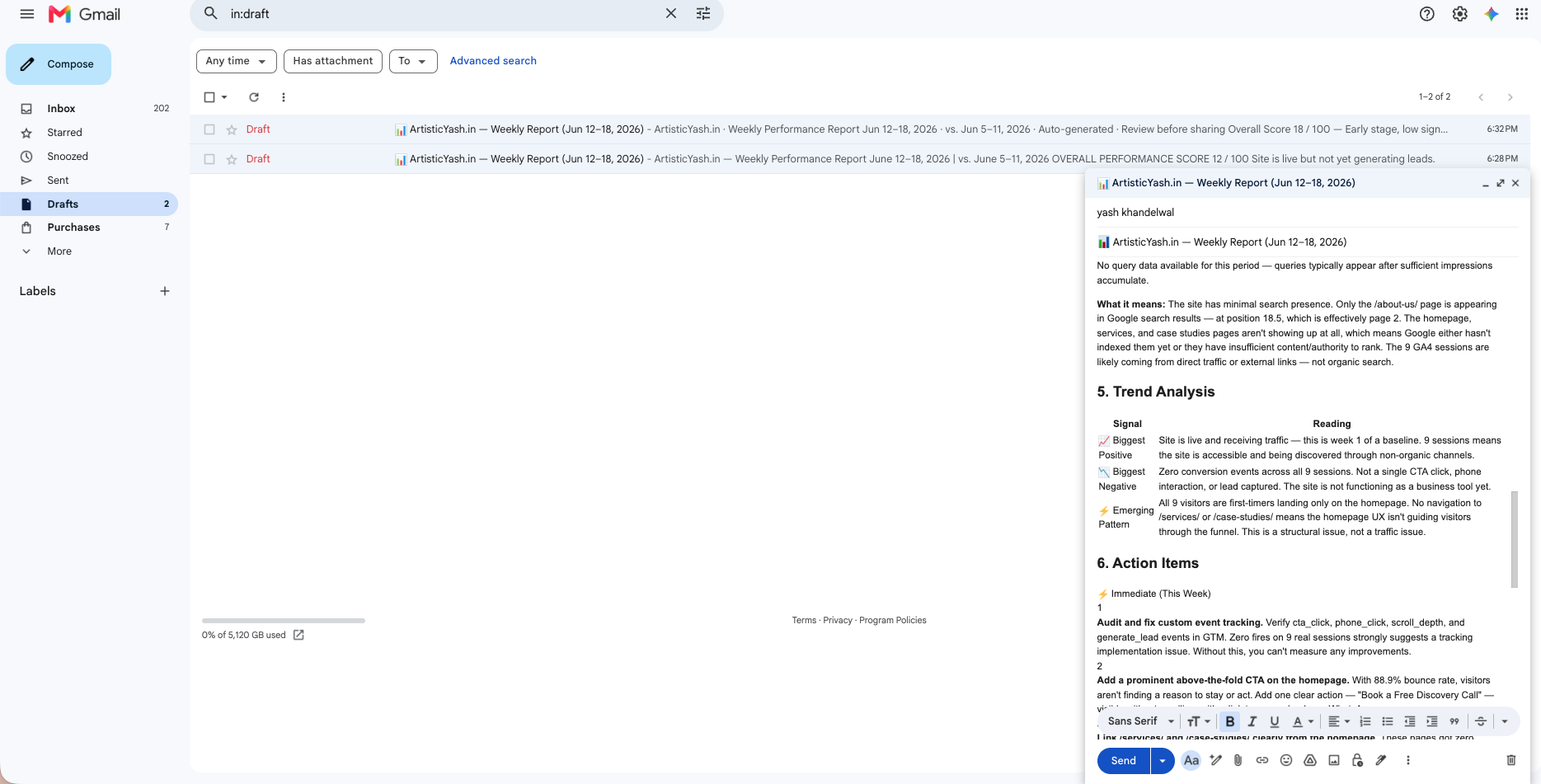The height and width of the screenshot is (784, 1541).
Task: Open the main menu hamburger icon
Action: point(27,14)
